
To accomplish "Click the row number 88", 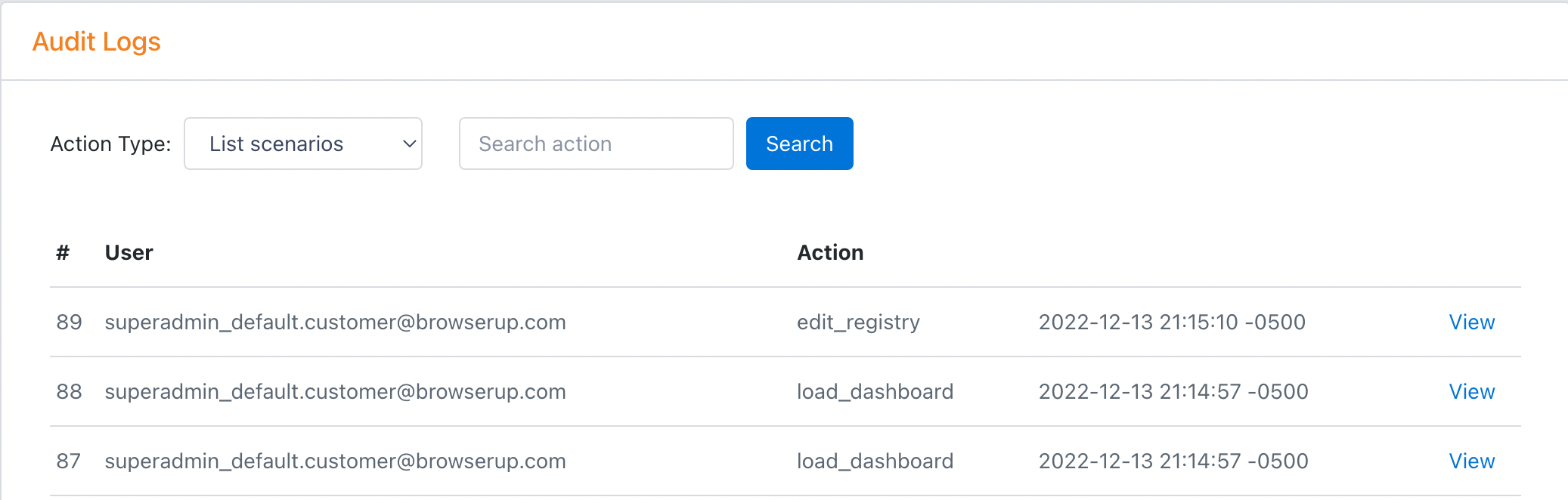I will [69, 392].
